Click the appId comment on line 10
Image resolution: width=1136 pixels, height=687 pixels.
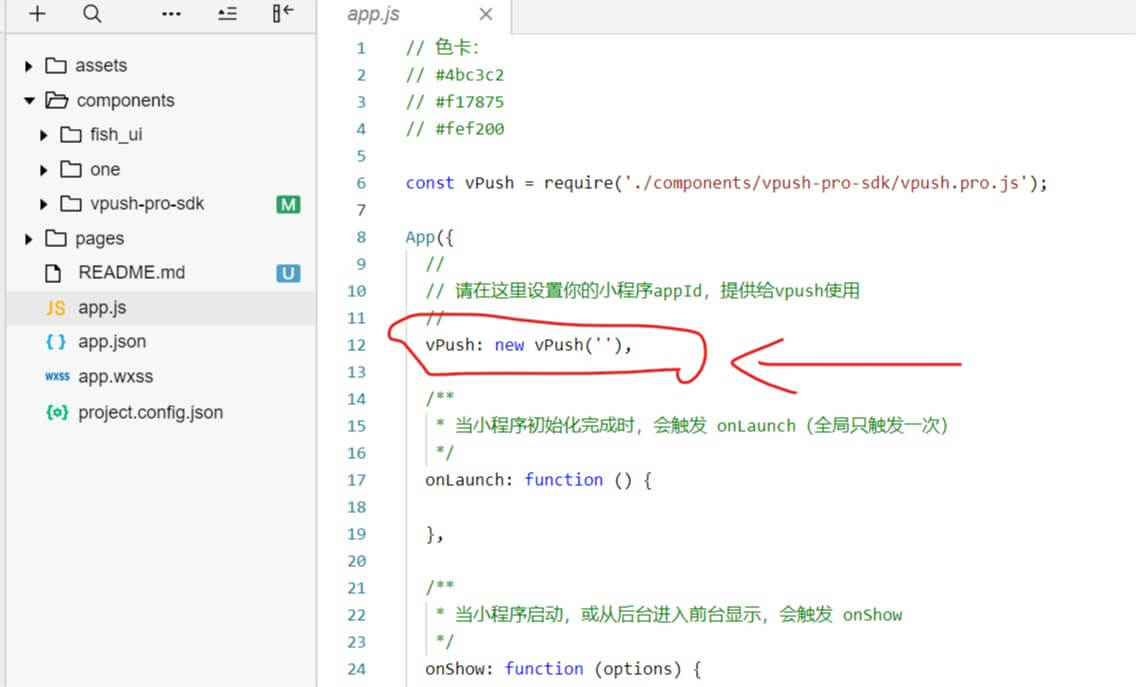(x=643, y=291)
